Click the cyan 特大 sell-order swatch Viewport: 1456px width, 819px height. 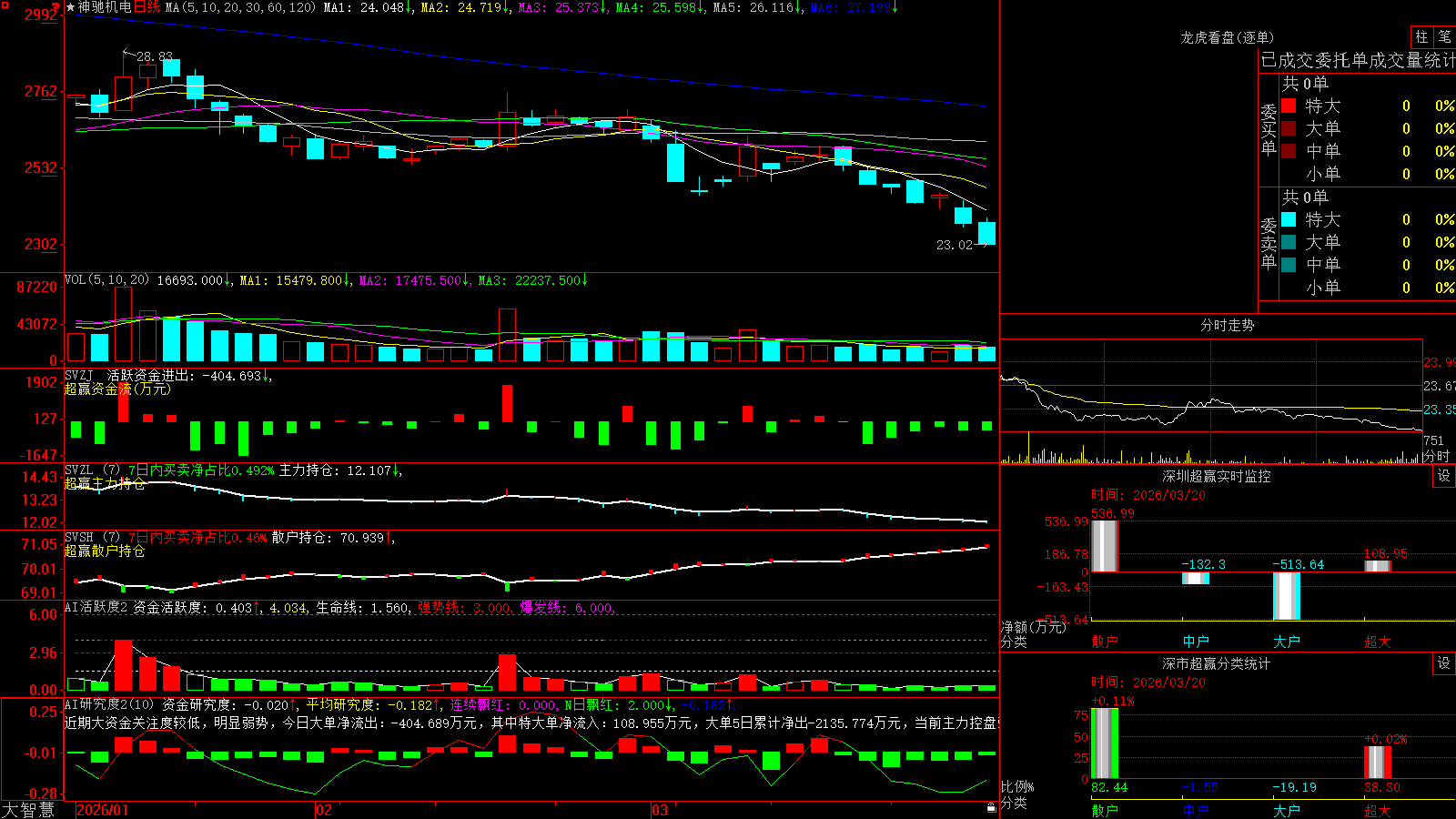pos(1289,219)
